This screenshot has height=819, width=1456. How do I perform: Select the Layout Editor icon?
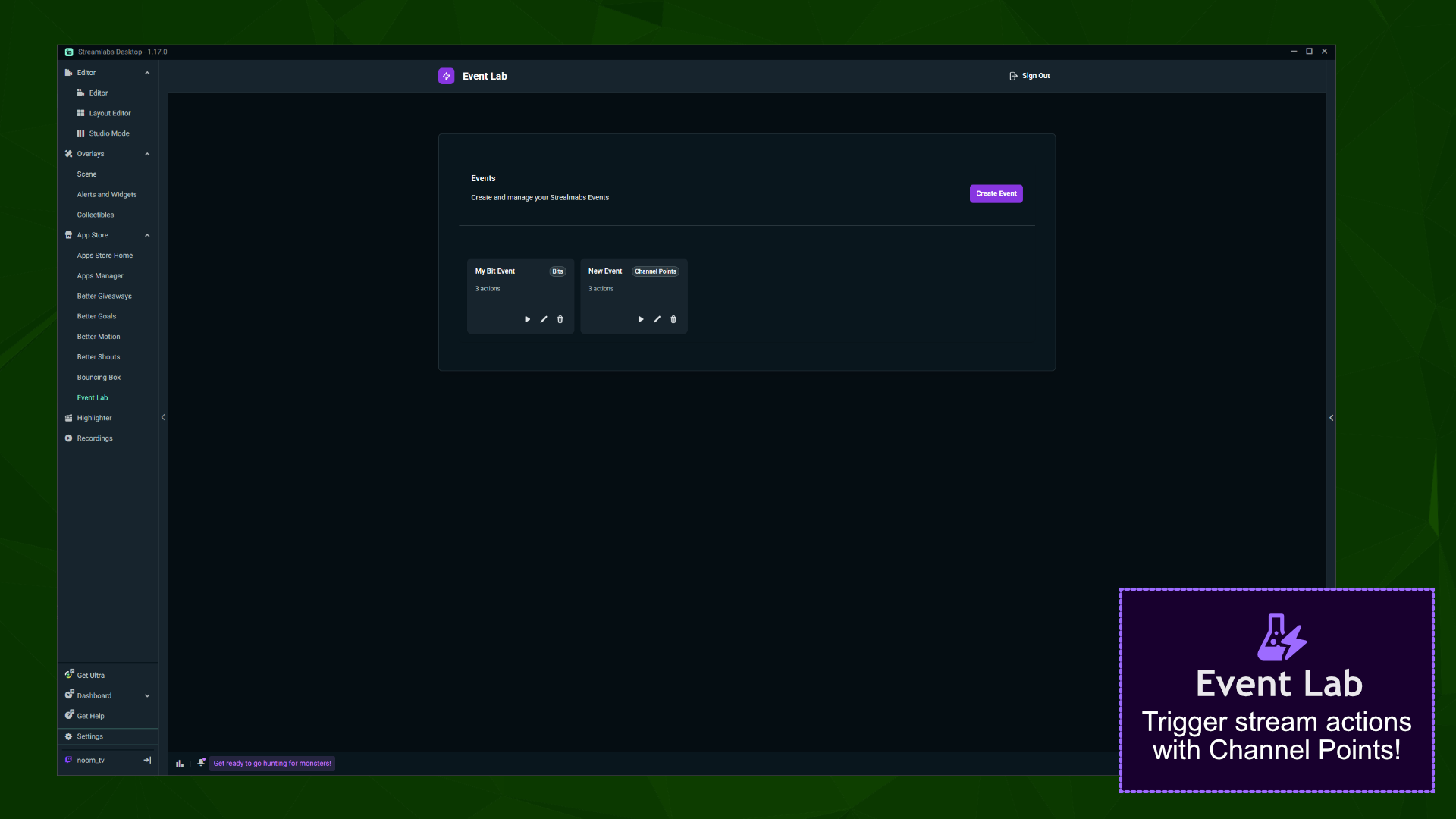click(81, 112)
